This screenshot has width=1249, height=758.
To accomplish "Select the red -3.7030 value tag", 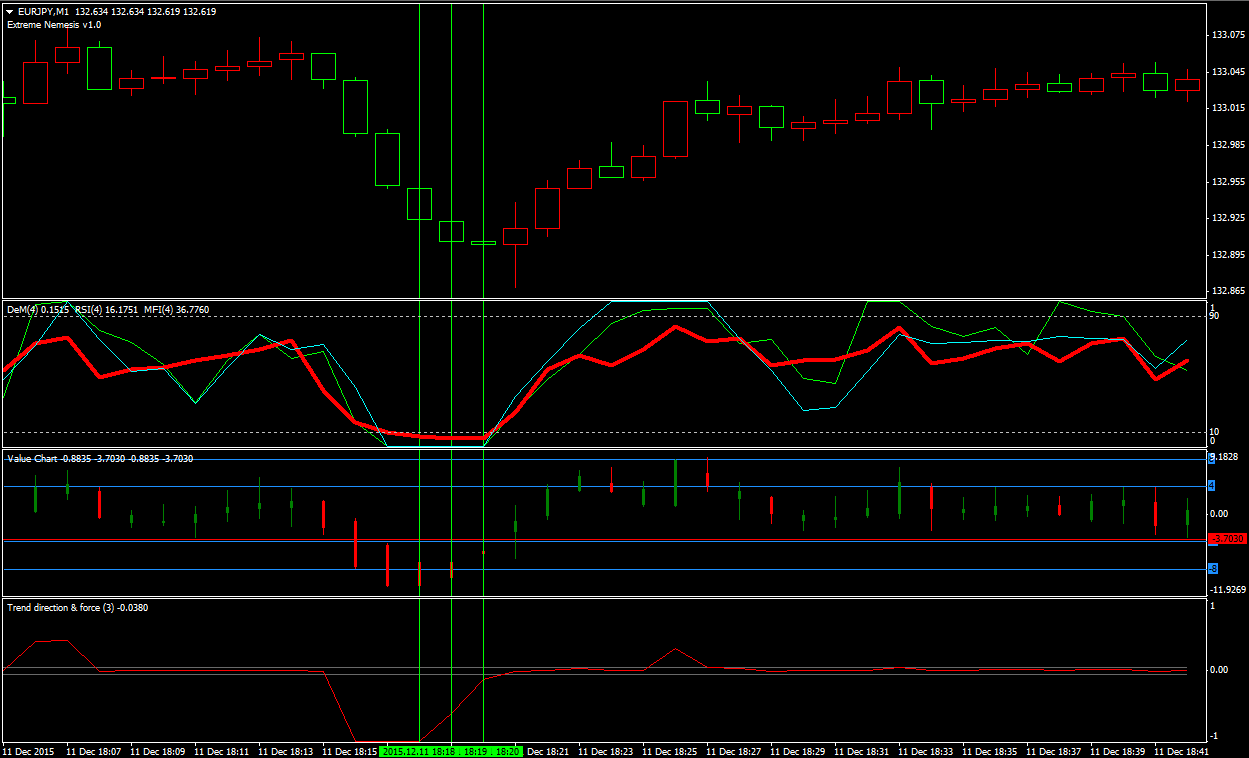I will 1227,539.
